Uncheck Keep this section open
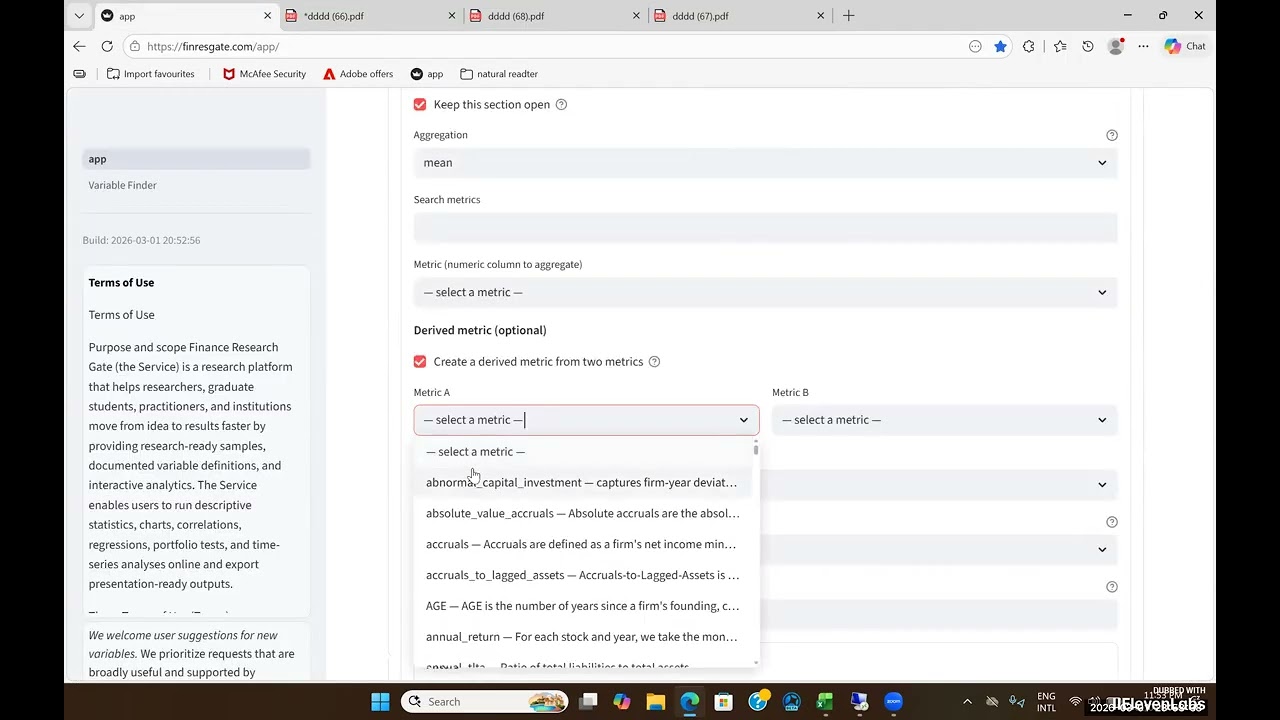 [x=420, y=104]
